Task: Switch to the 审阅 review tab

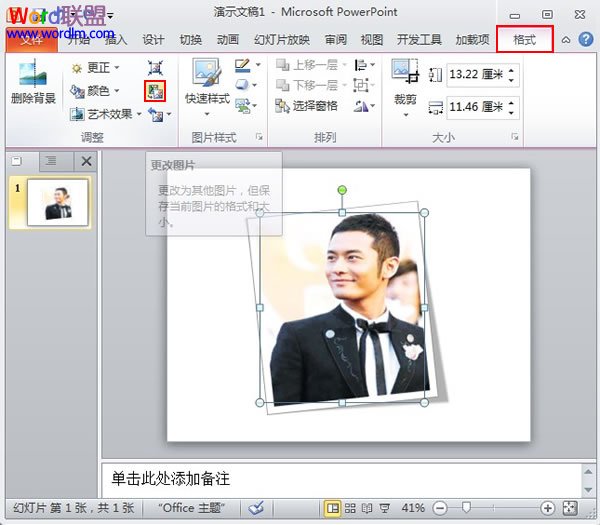Action: (x=336, y=39)
